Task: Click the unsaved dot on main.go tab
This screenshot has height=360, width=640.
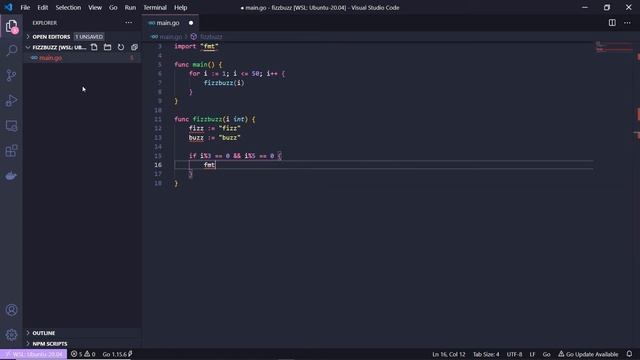Action: click(x=191, y=23)
